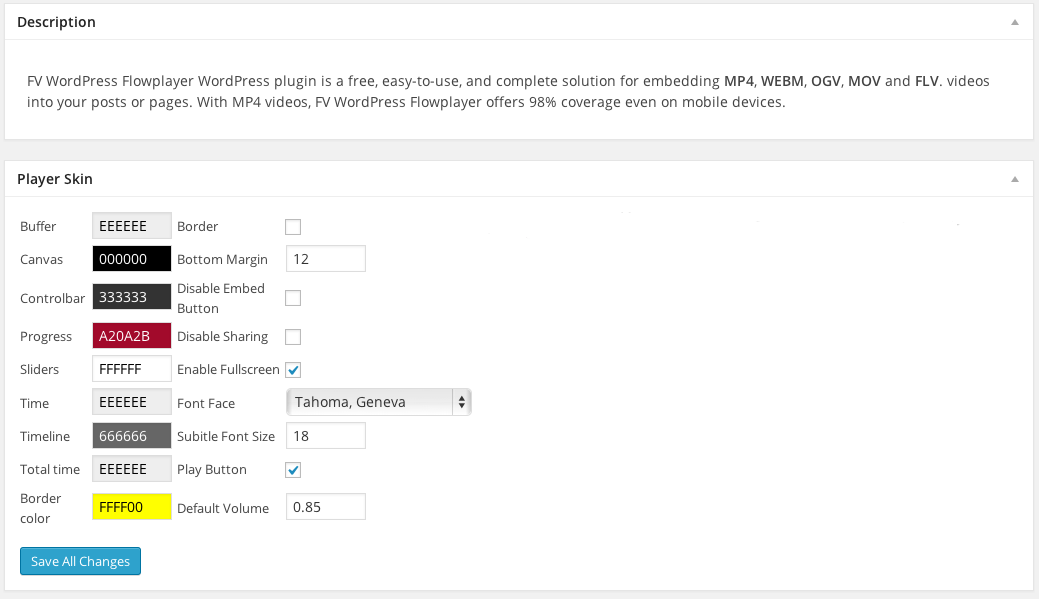Enable the Border checkbox
Viewport: 1039px width, 599px height.
coord(293,227)
